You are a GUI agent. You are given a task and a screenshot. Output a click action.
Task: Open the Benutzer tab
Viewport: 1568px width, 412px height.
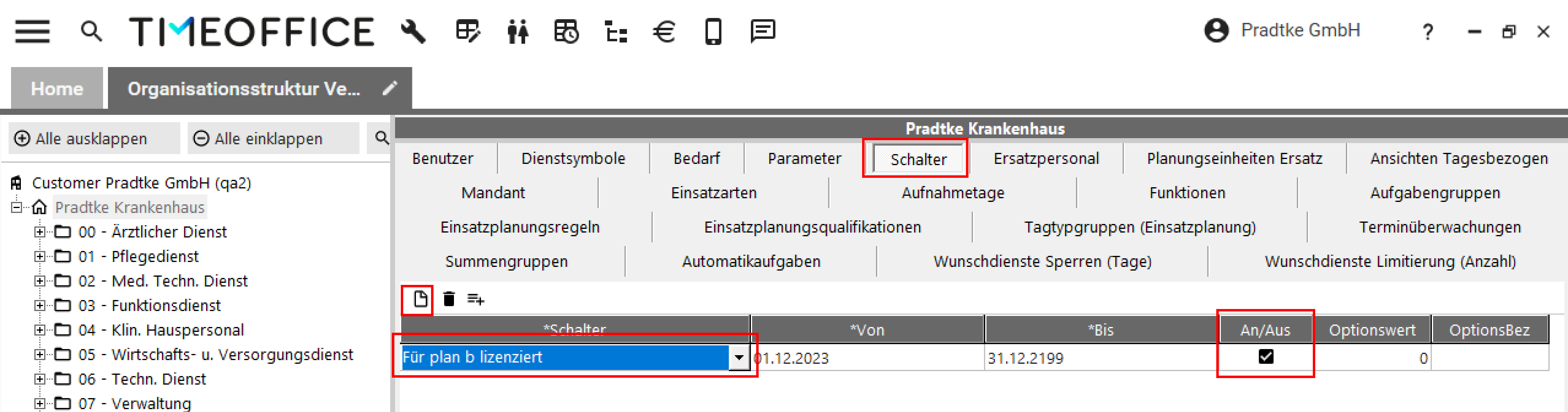click(x=443, y=158)
